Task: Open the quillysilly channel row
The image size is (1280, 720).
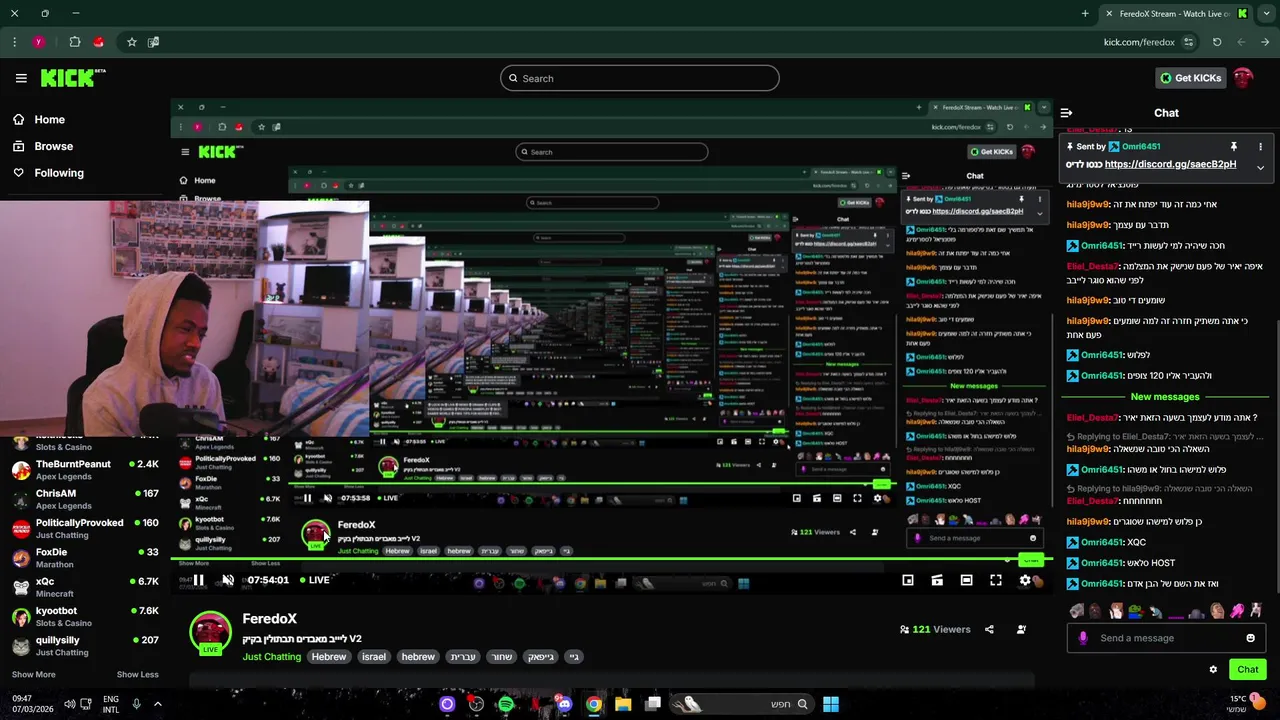Action: [84, 645]
